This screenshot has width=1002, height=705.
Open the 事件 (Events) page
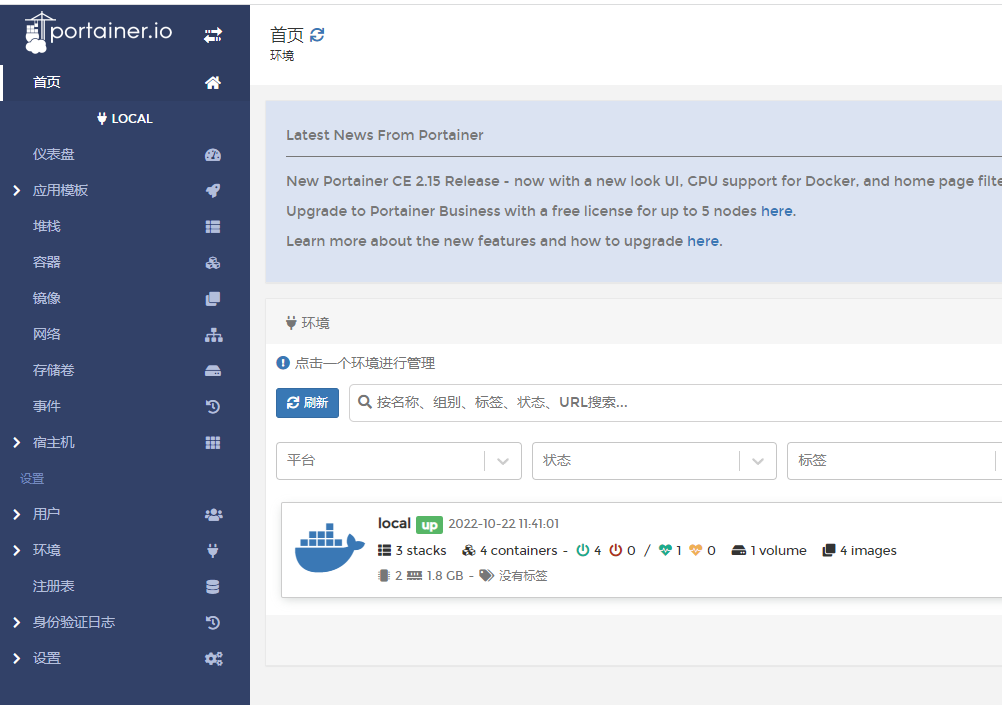point(44,406)
